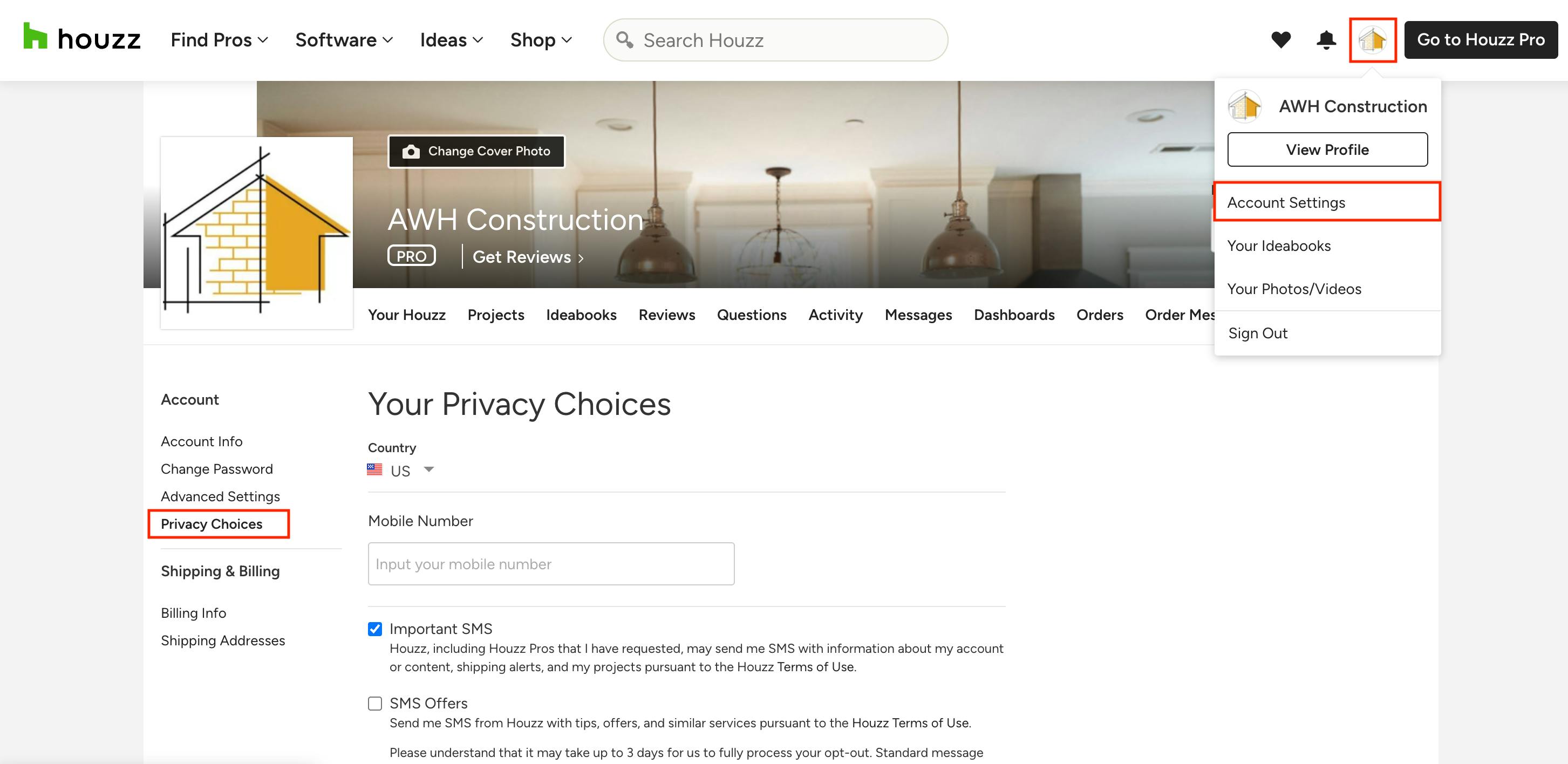Click the mobile number input field

(x=551, y=564)
